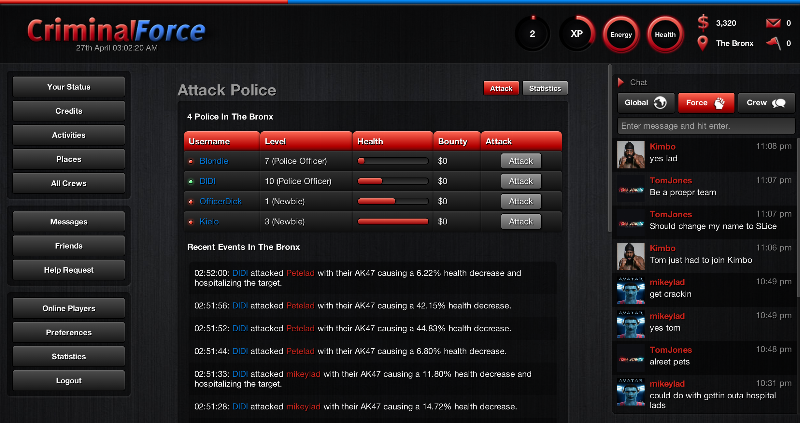Open Statistics in the sidebar menu
Screen dimensions: 800x423
point(69,357)
